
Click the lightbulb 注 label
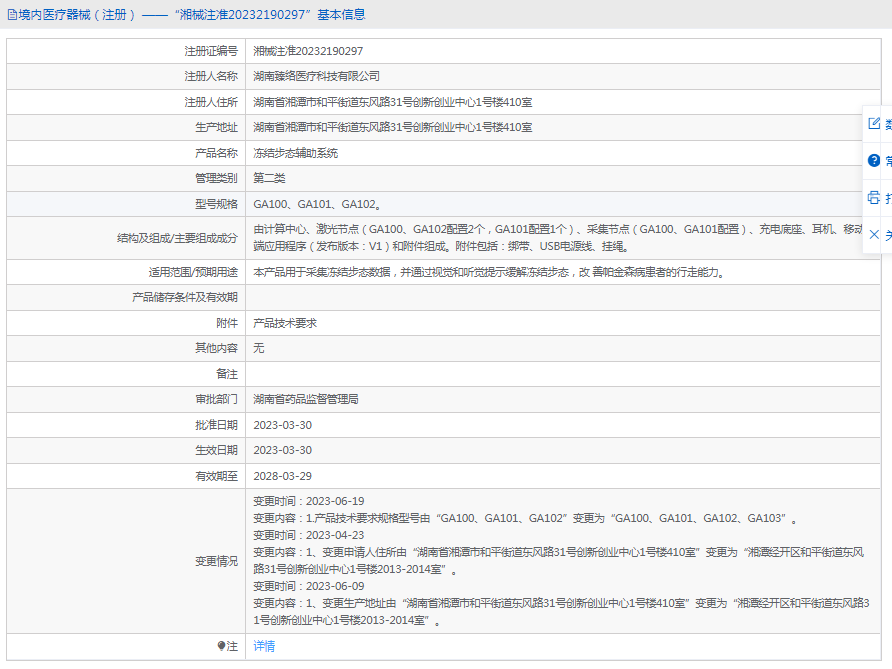point(228,646)
